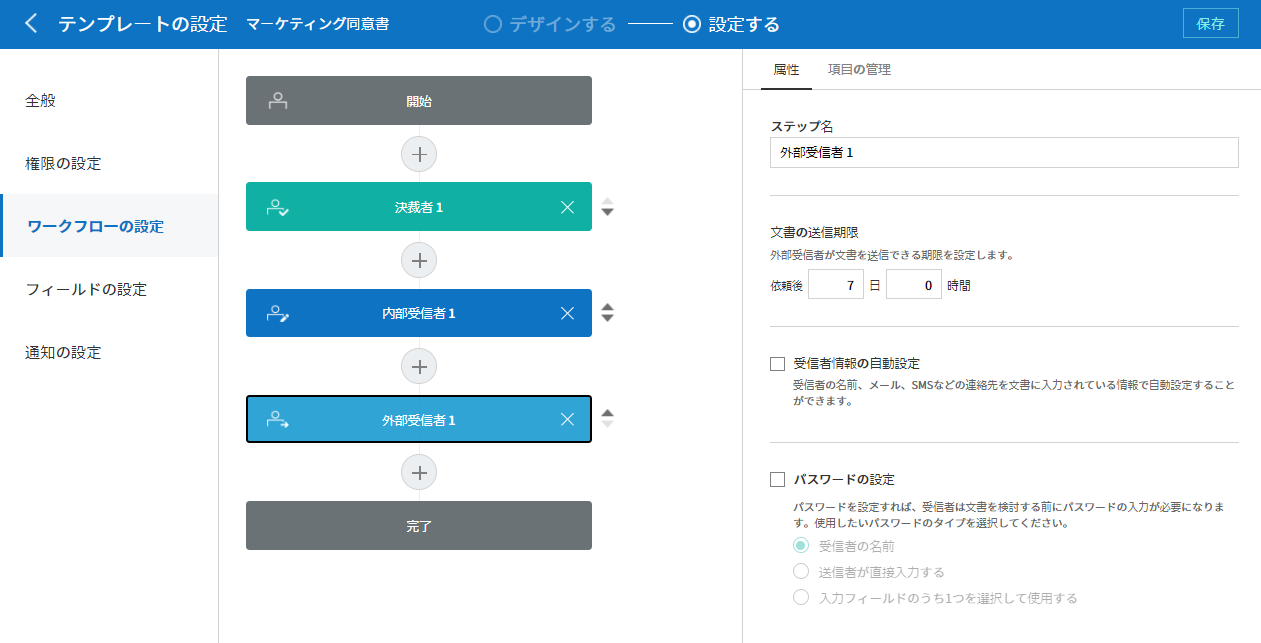This screenshot has width=1261, height=643.
Task: Add a step before 完了 with plus
Action: click(x=419, y=472)
